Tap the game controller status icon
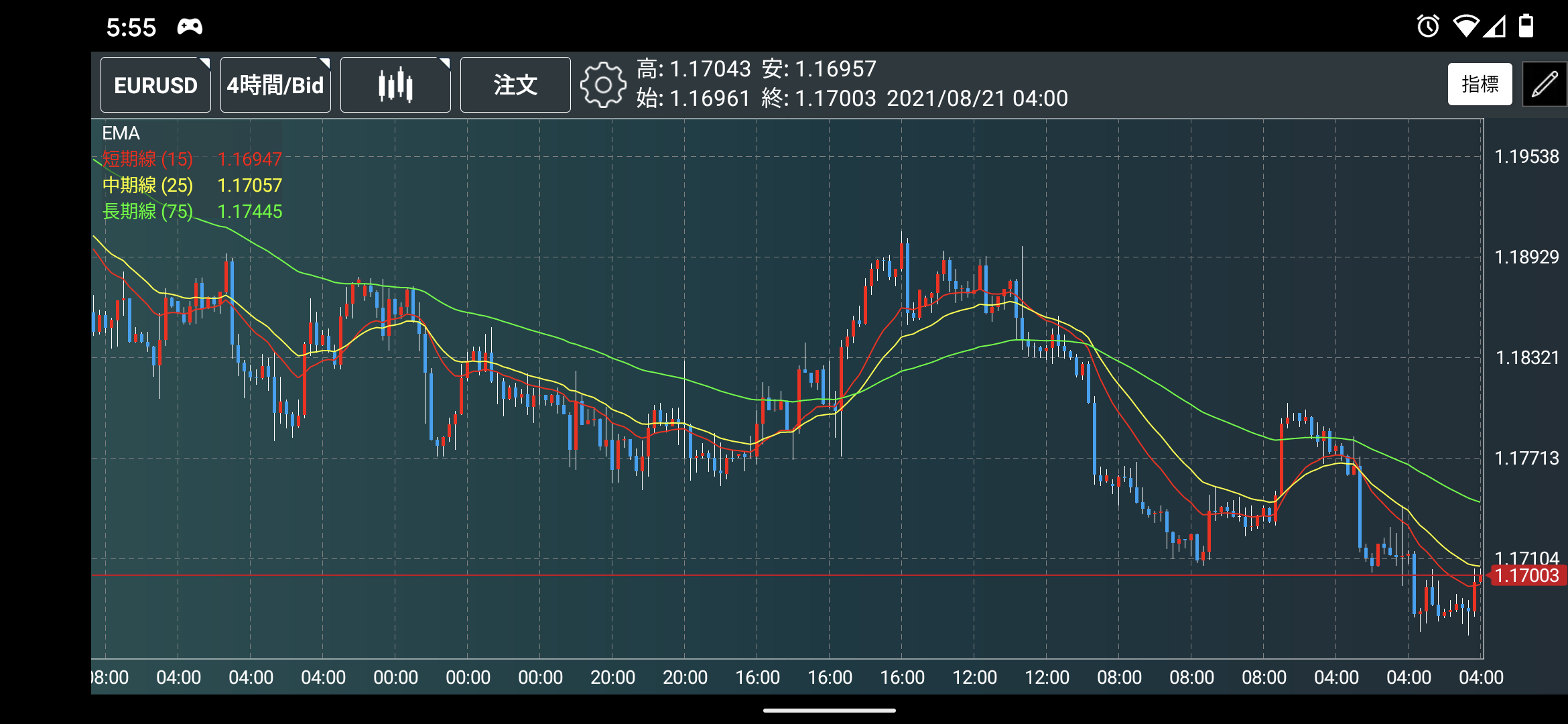 (190, 27)
